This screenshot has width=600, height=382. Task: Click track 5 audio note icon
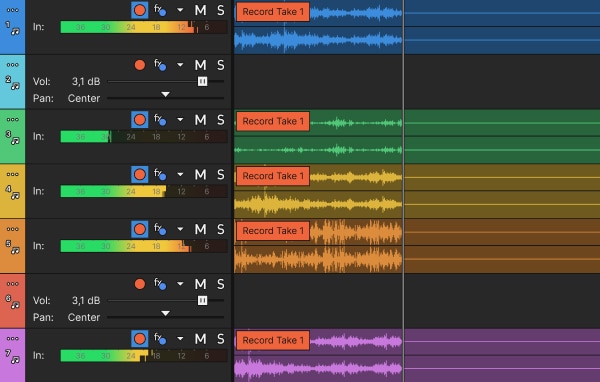[15, 250]
